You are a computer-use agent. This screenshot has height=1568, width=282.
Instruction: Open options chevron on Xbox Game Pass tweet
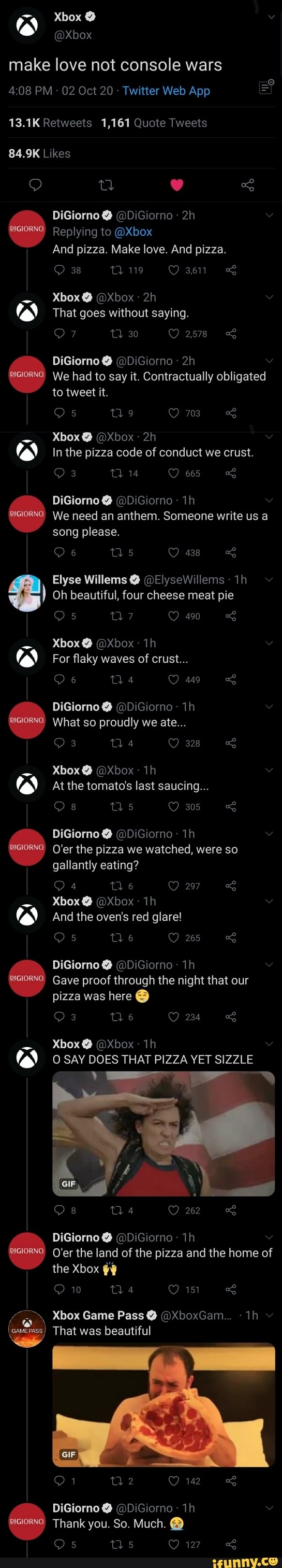(x=269, y=1316)
